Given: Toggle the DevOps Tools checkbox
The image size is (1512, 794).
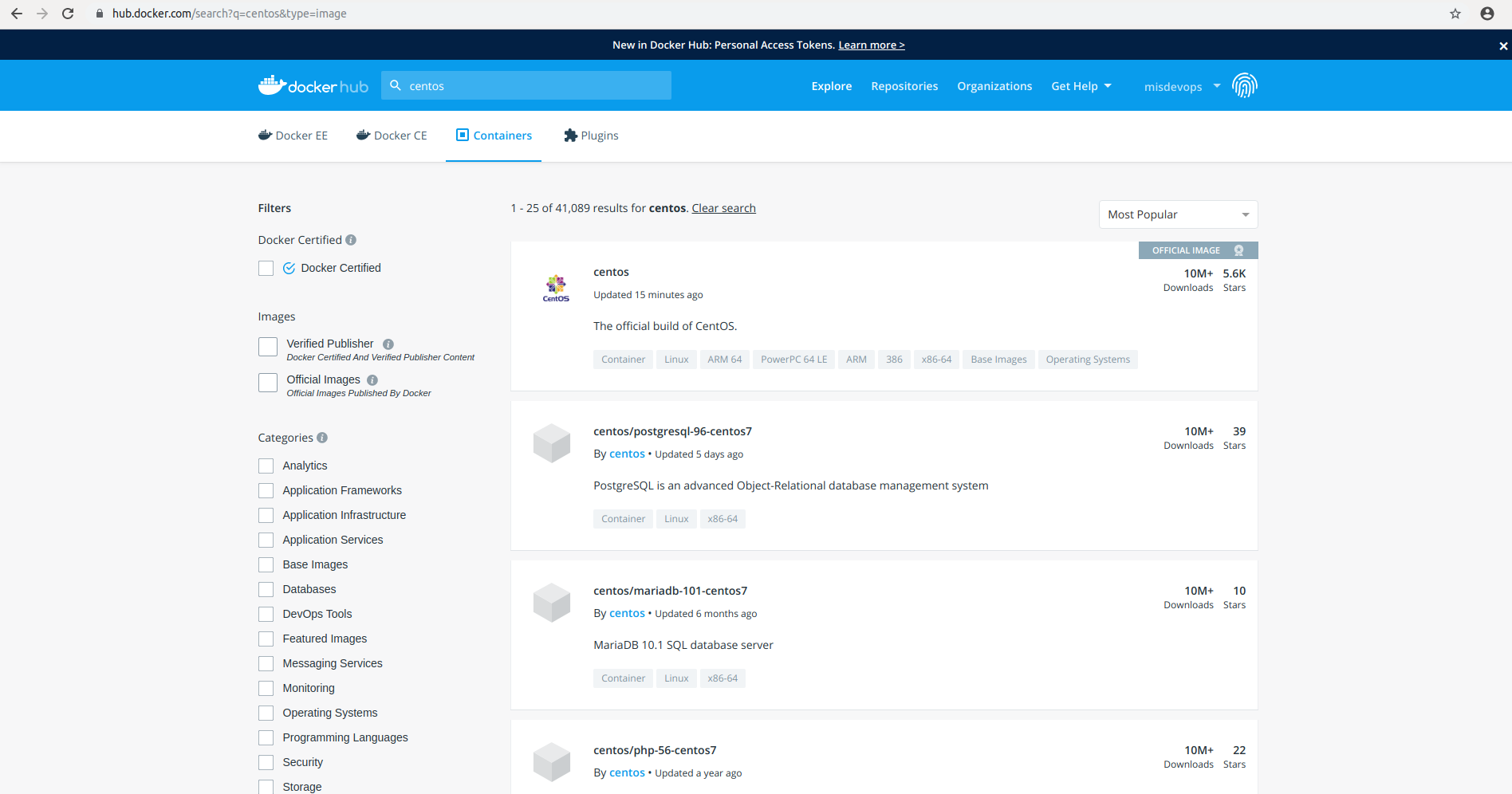Looking at the screenshot, I should (266, 614).
